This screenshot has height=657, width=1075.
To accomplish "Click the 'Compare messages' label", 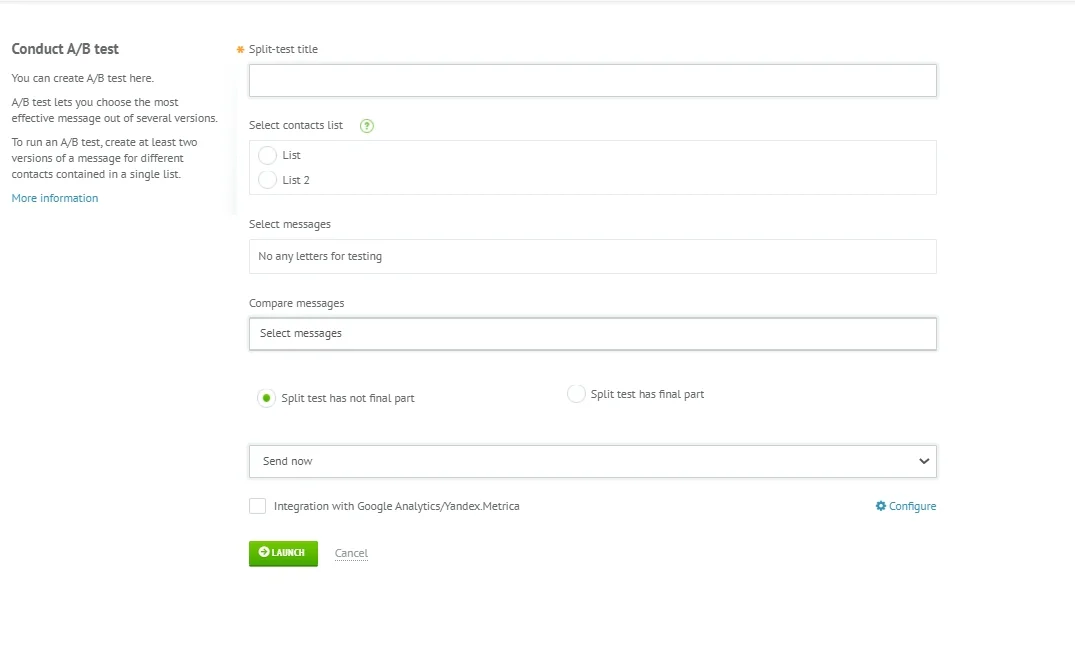I will coord(296,302).
